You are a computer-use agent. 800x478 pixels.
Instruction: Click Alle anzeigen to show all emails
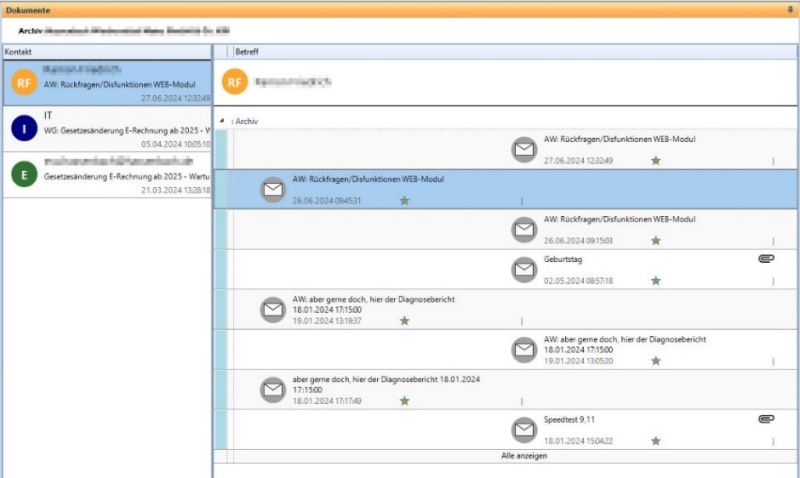coord(524,456)
